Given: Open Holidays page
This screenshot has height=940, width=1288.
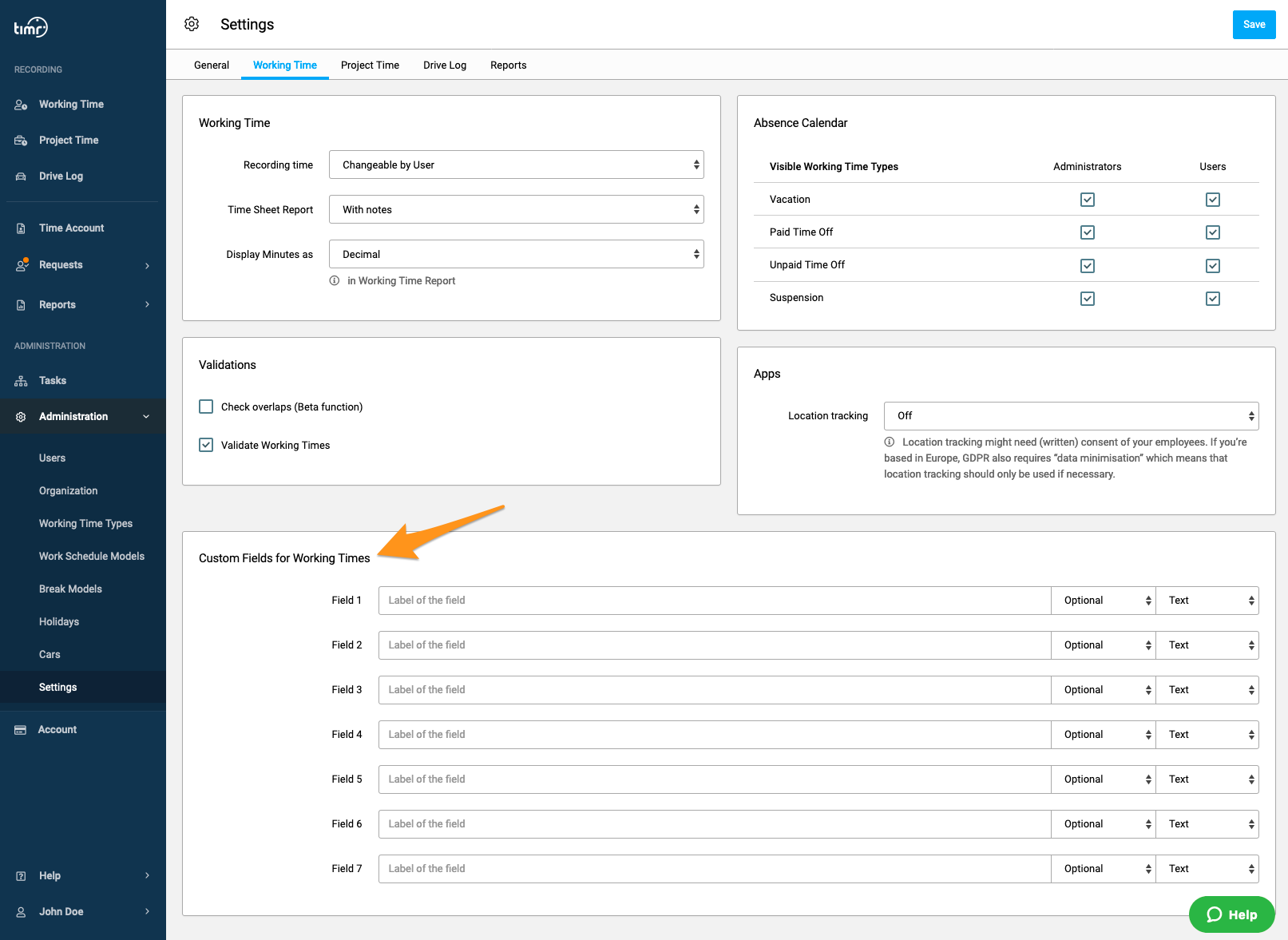Looking at the screenshot, I should point(59,622).
